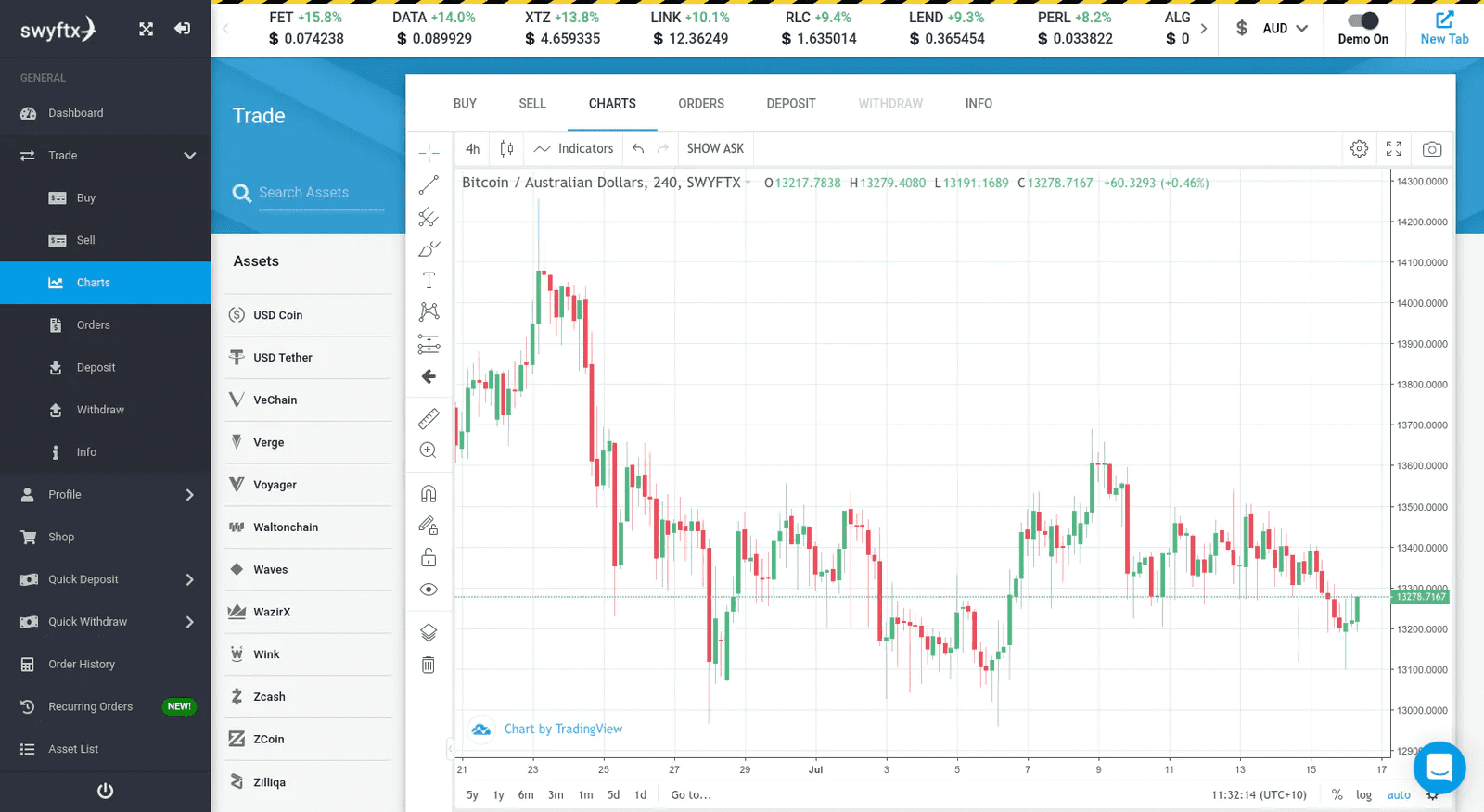Image resolution: width=1484 pixels, height=812 pixels.
Task: Open the 4h interval selector
Action: click(473, 148)
